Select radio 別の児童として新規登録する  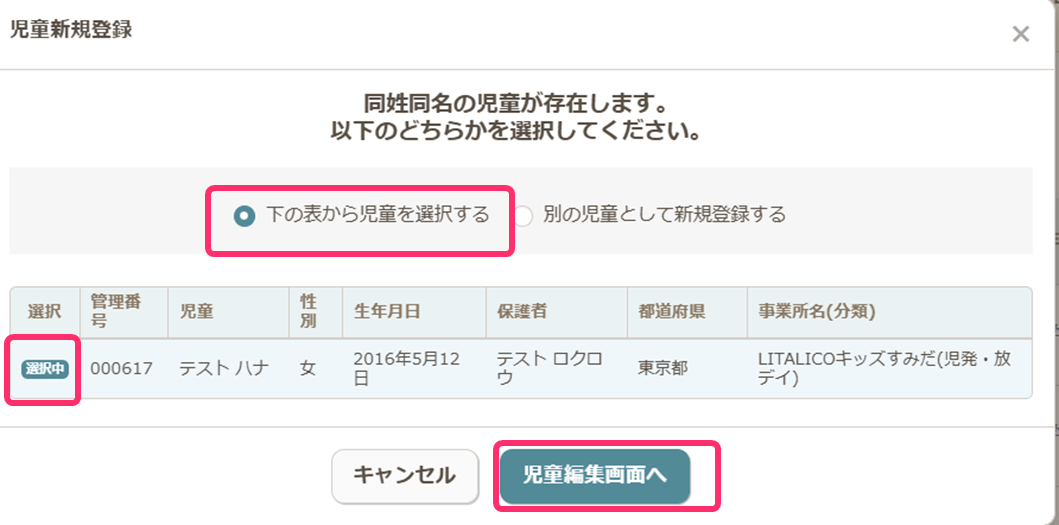pos(525,215)
